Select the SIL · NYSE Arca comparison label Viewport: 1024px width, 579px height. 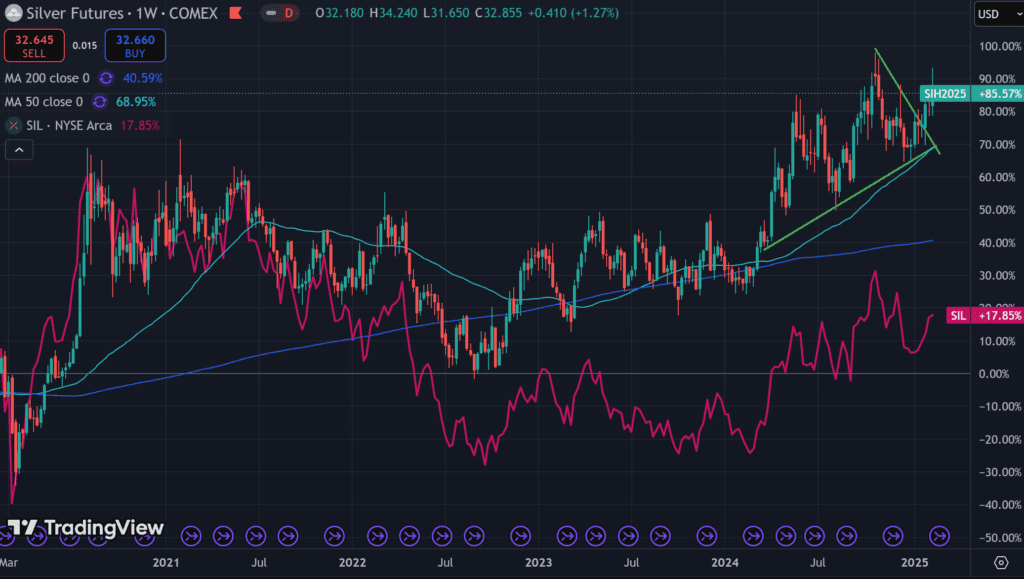[x=69, y=125]
